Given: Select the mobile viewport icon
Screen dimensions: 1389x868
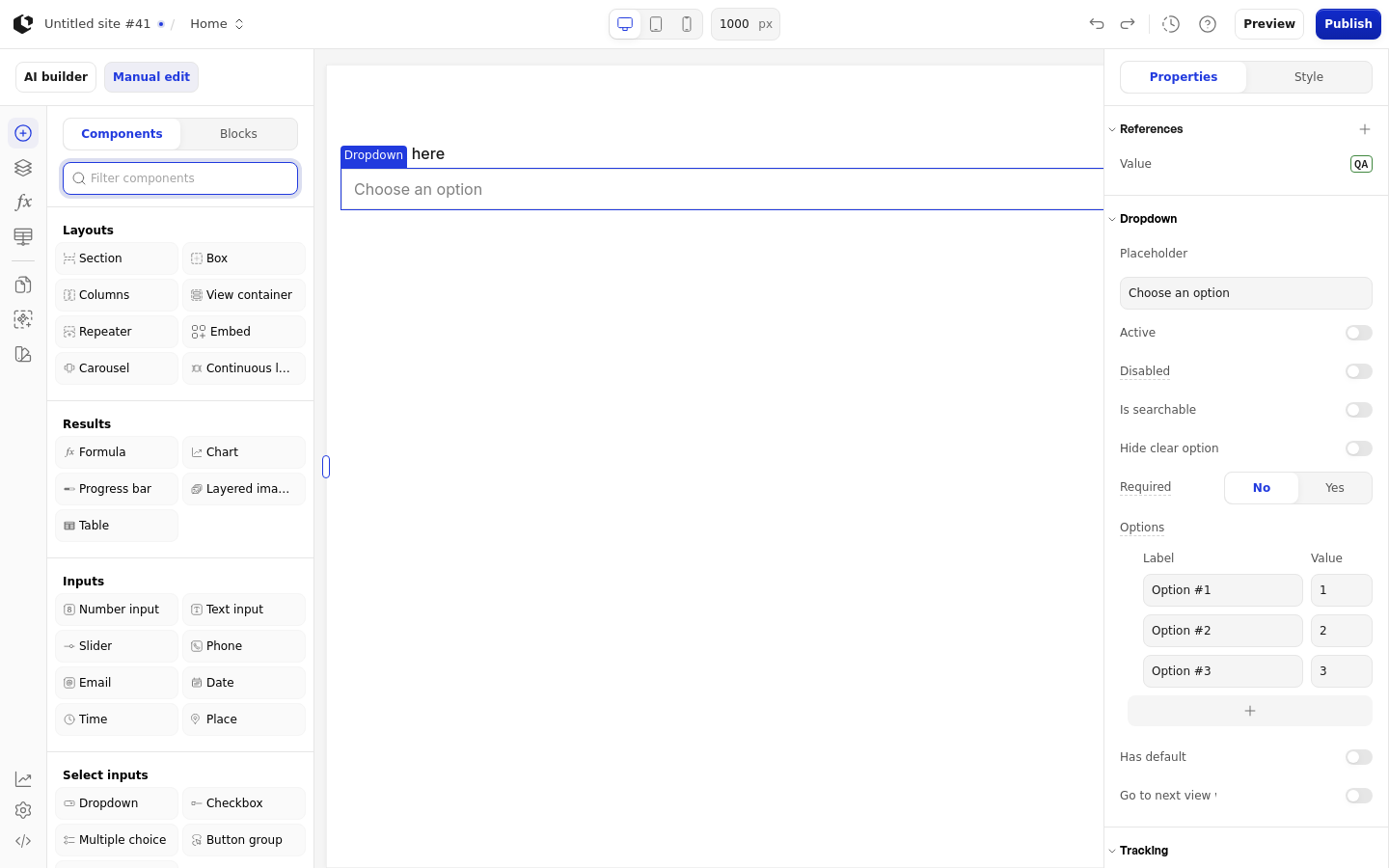Looking at the screenshot, I should click(687, 24).
